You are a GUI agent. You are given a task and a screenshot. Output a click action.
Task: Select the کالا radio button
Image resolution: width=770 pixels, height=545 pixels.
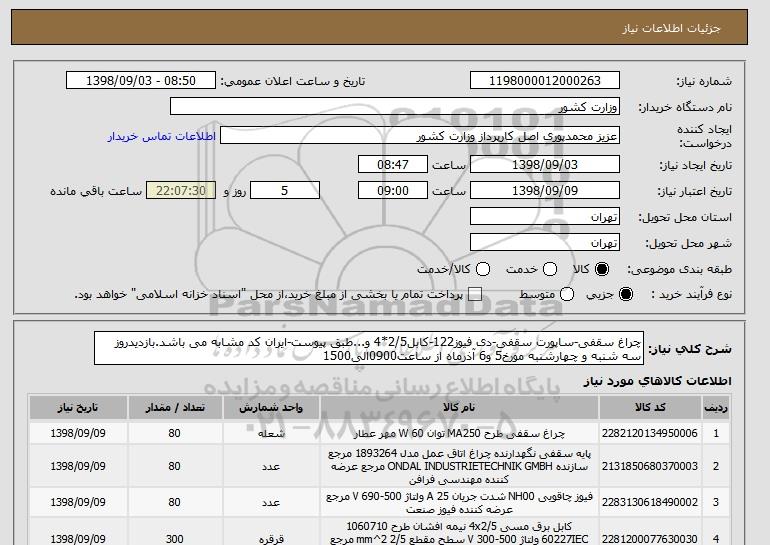[602, 269]
